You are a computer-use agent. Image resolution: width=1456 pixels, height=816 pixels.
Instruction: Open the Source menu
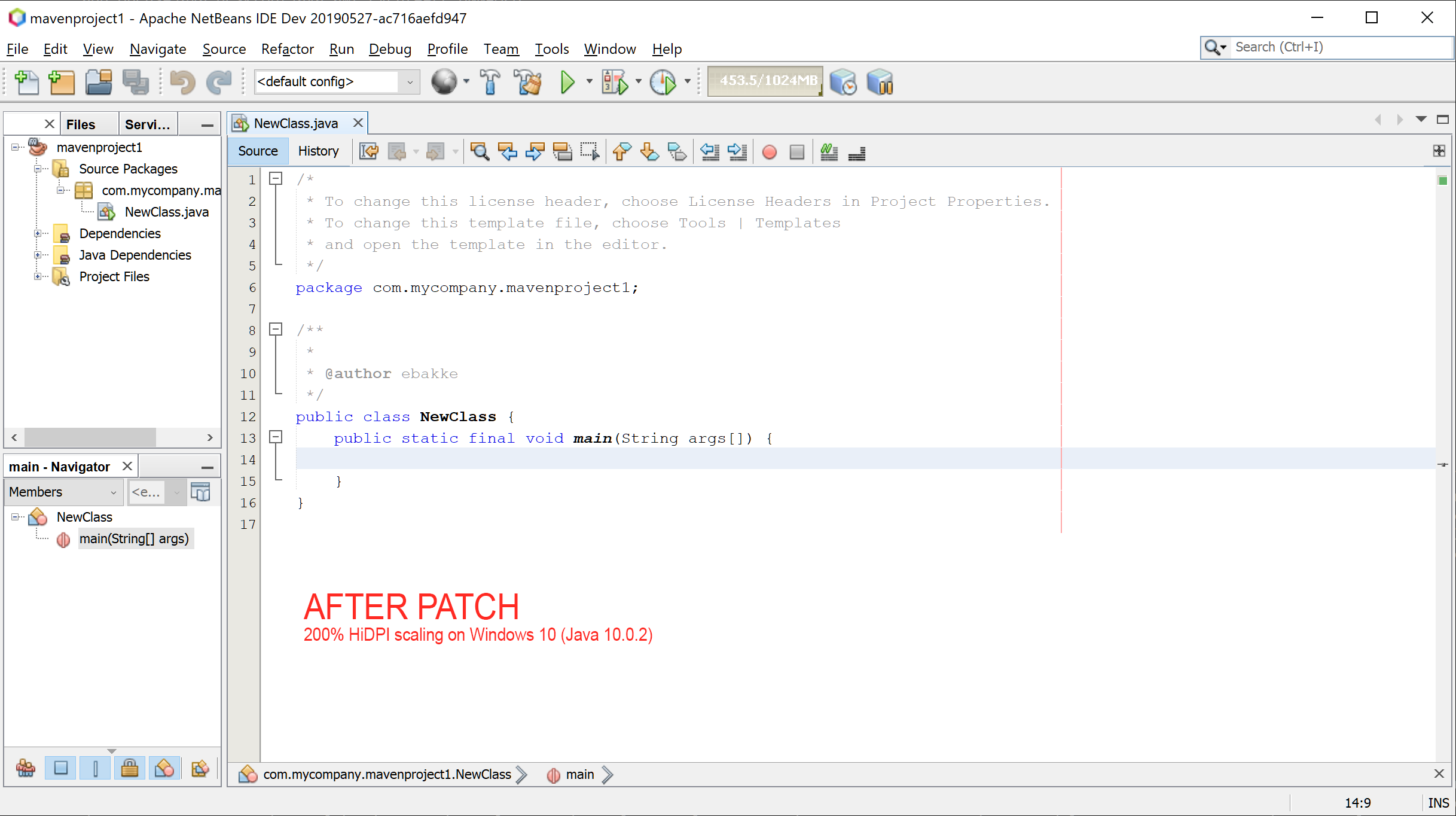click(x=224, y=49)
